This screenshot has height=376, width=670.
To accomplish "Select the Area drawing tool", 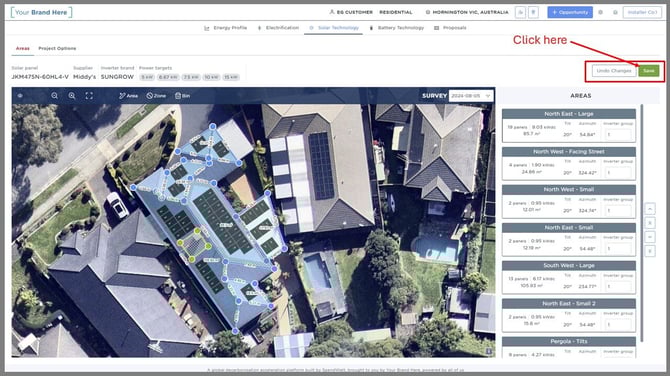I will 128,96.
